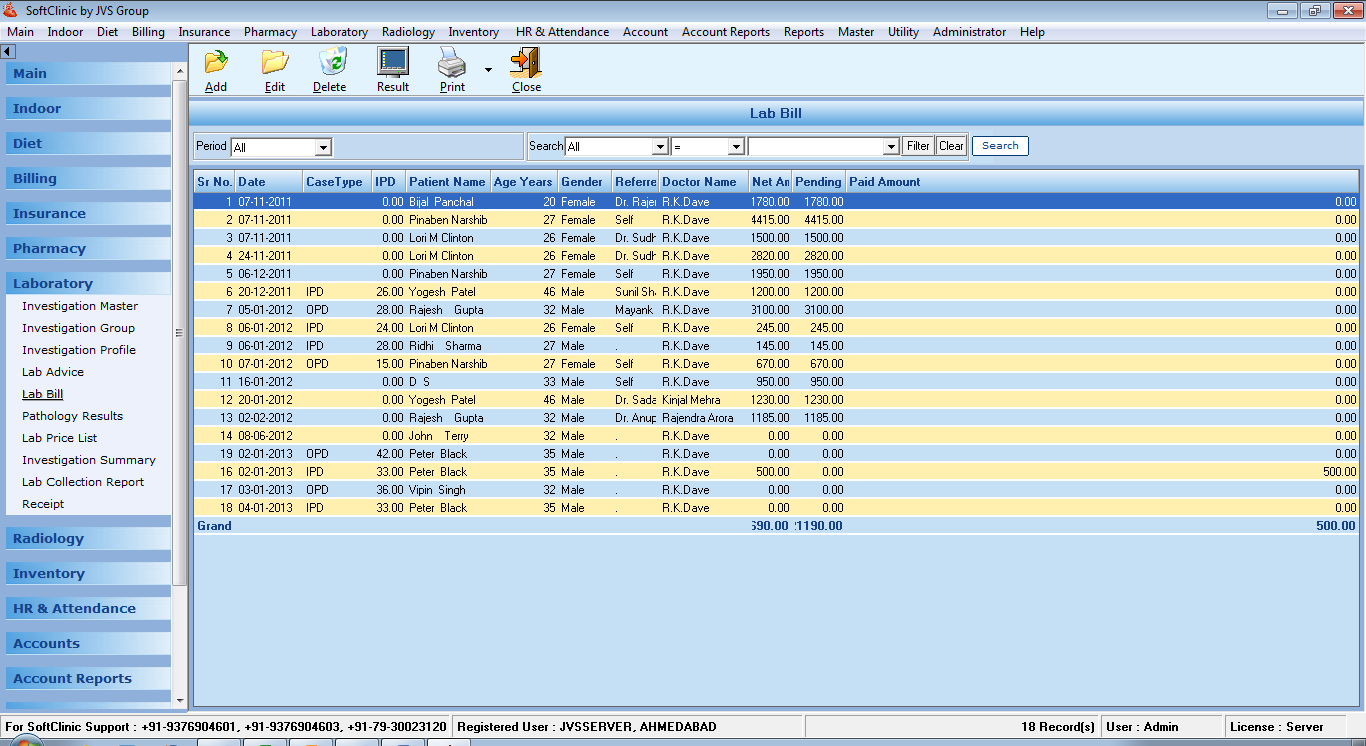
Task: Open Pathology Results in sidebar
Action: tap(72, 416)
